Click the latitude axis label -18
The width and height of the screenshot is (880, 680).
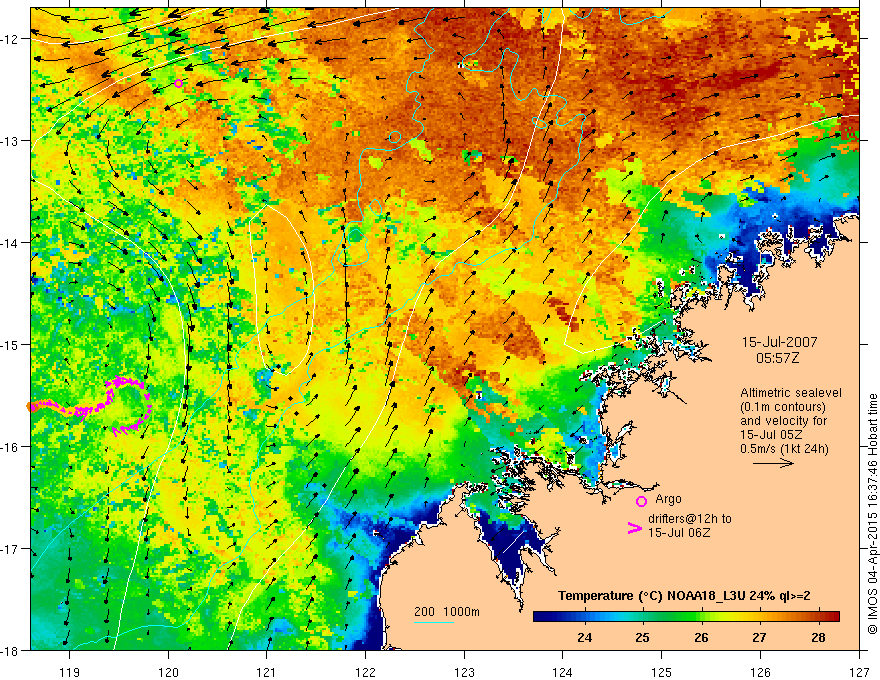(11, 650)
